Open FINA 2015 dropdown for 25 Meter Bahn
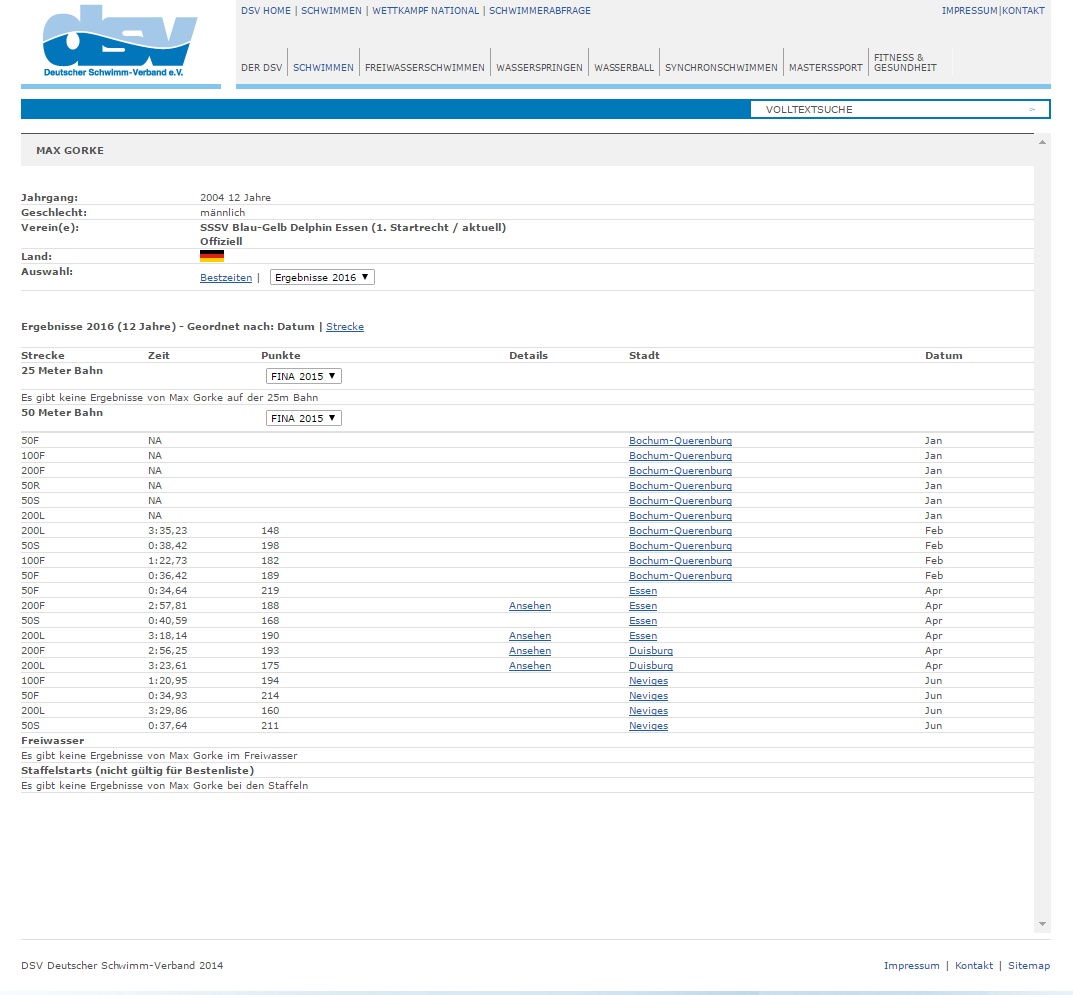 [x=303, y=376]
